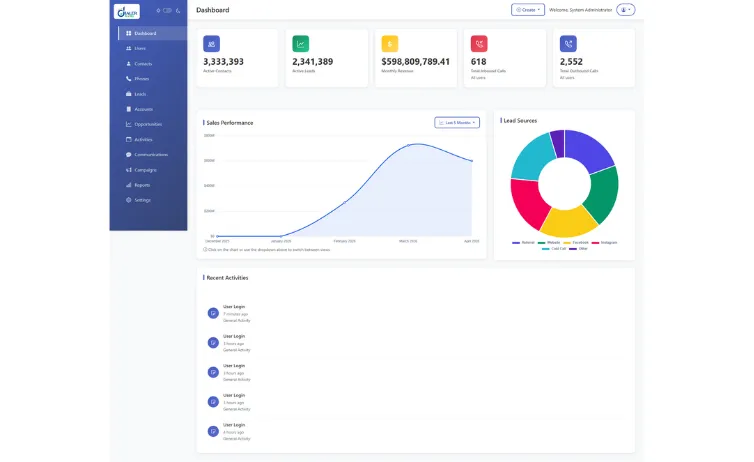The width and height of the screenshot is (754, 462).
Task: Click the yellow segment of Lead Sources donut
Action: pyautogui.click(x=569, y=222)
